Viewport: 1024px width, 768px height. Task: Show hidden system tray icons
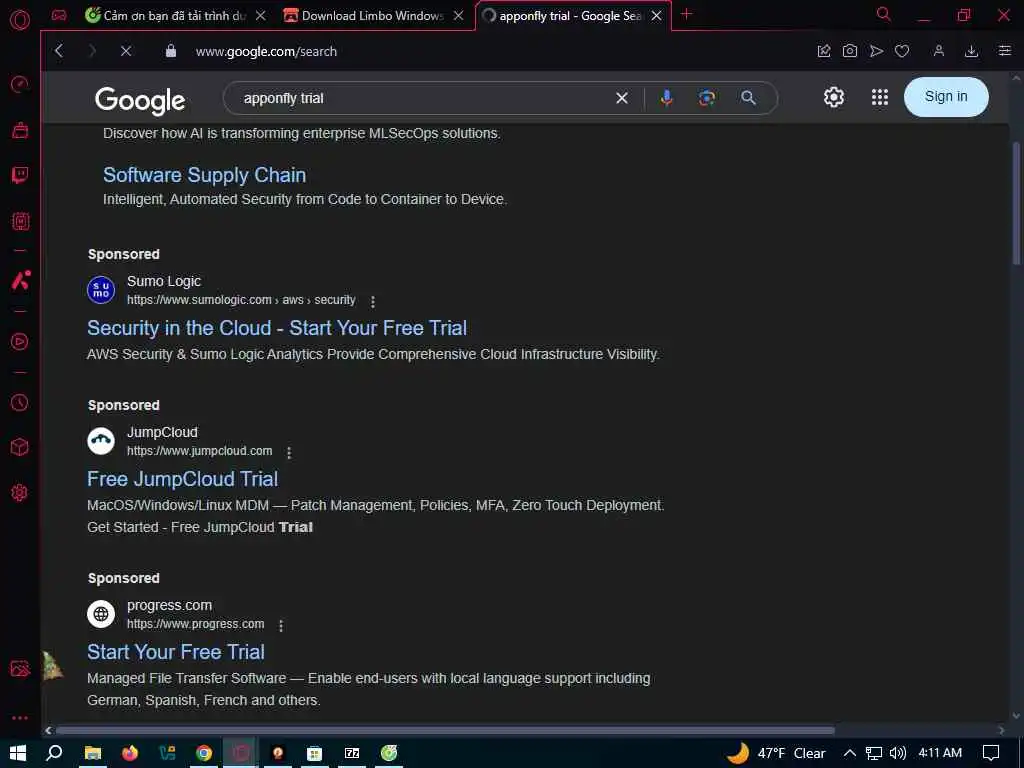(x=850, y=753)
